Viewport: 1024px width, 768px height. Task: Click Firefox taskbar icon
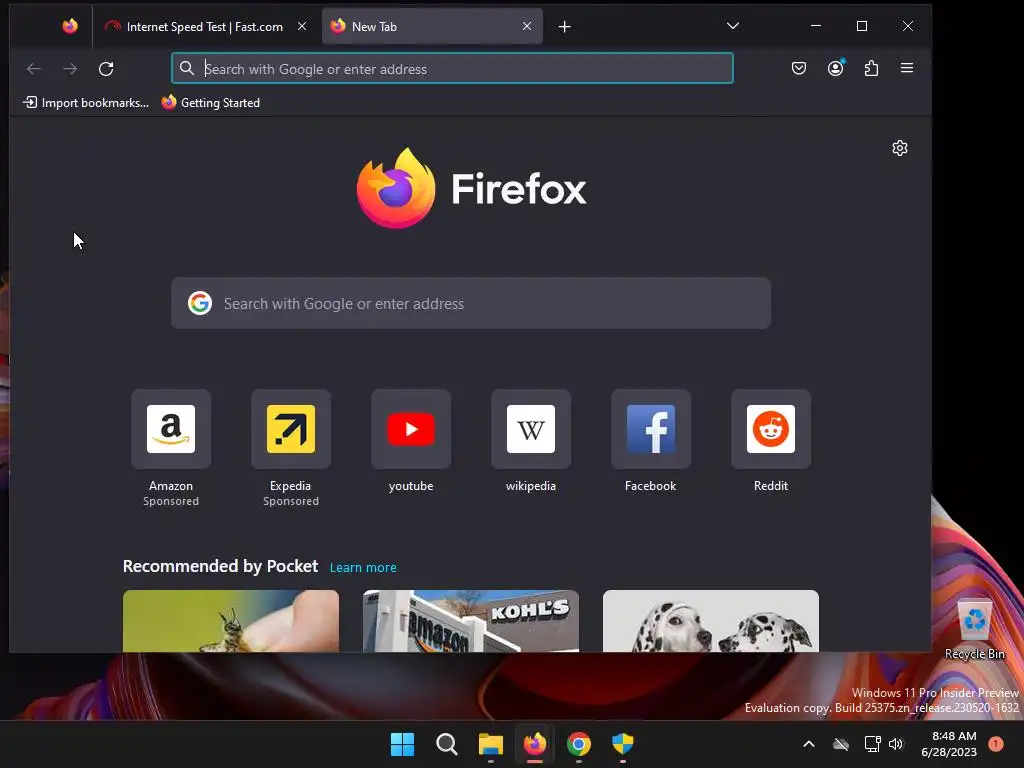click(x=535, y=744)
